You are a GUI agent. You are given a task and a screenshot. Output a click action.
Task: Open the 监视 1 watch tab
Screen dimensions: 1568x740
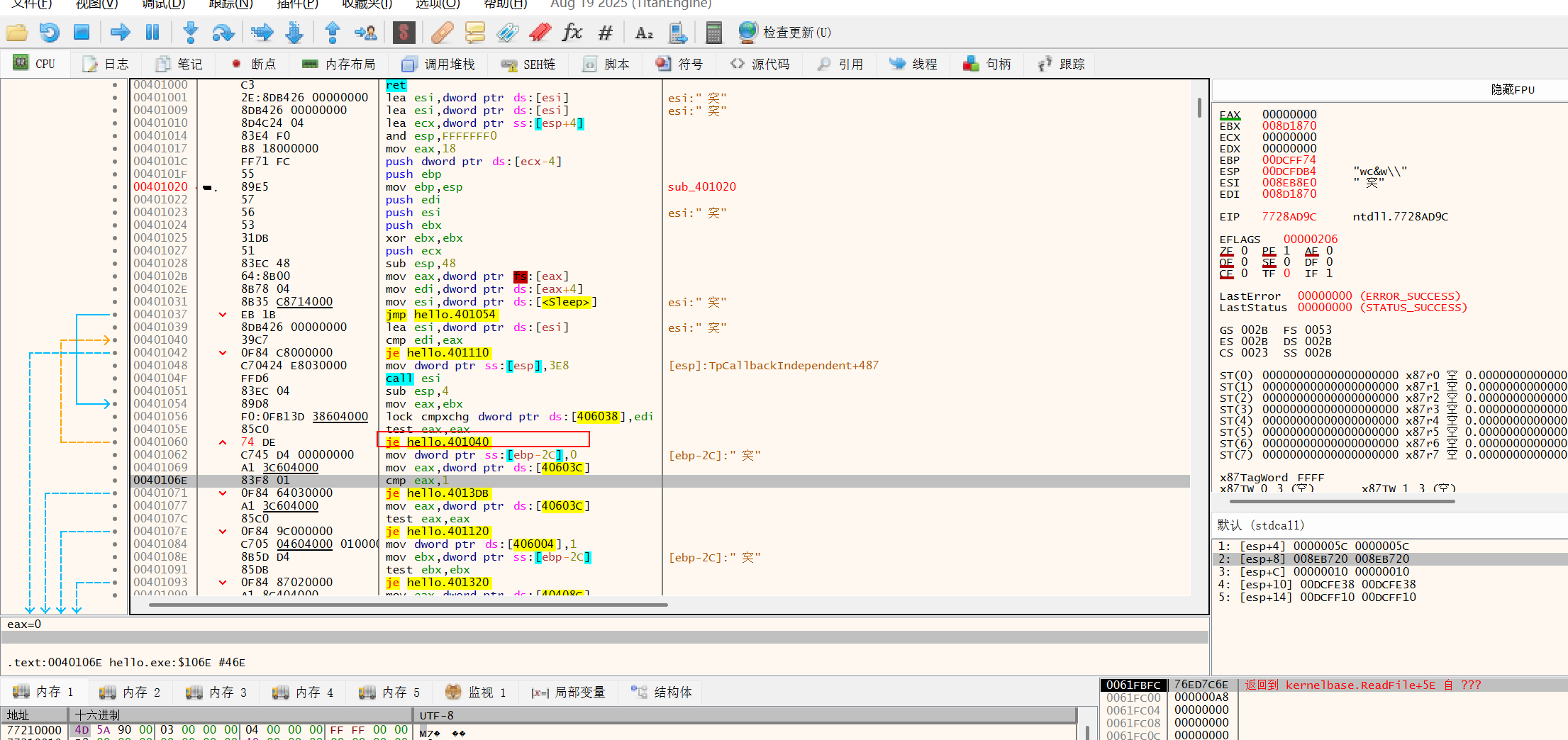(476, 693)
